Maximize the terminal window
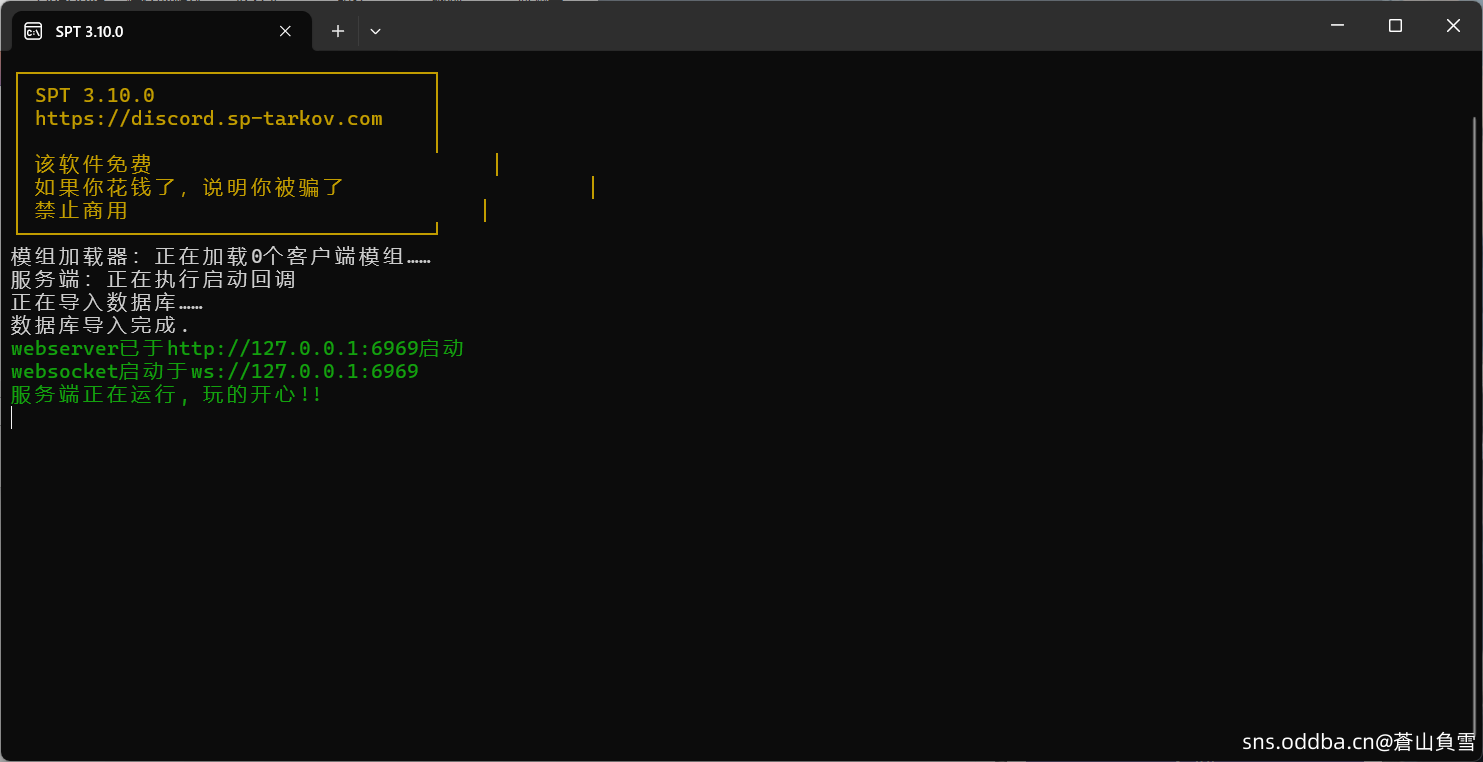Screen dimensions: 1483x762 (x=1395, y=26)
